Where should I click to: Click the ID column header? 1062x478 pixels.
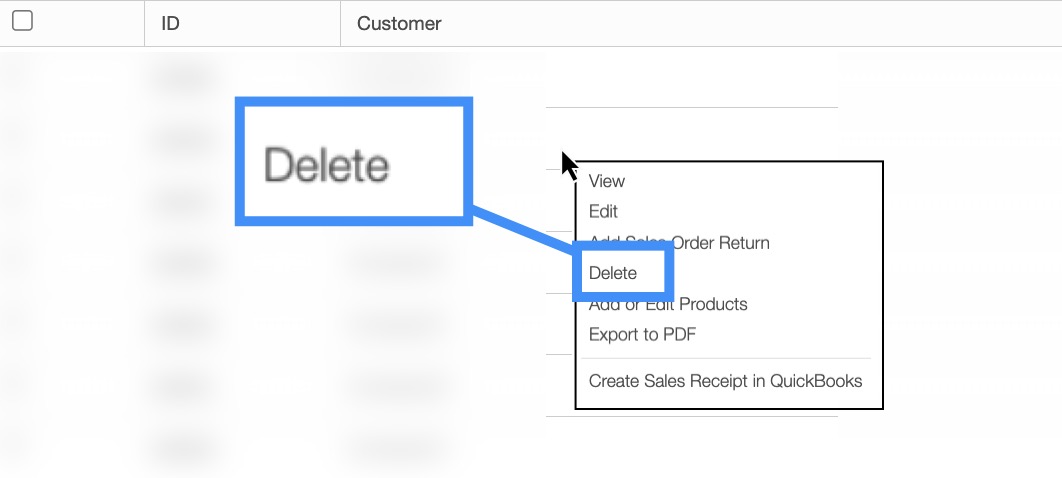click(x=171, y=23)
